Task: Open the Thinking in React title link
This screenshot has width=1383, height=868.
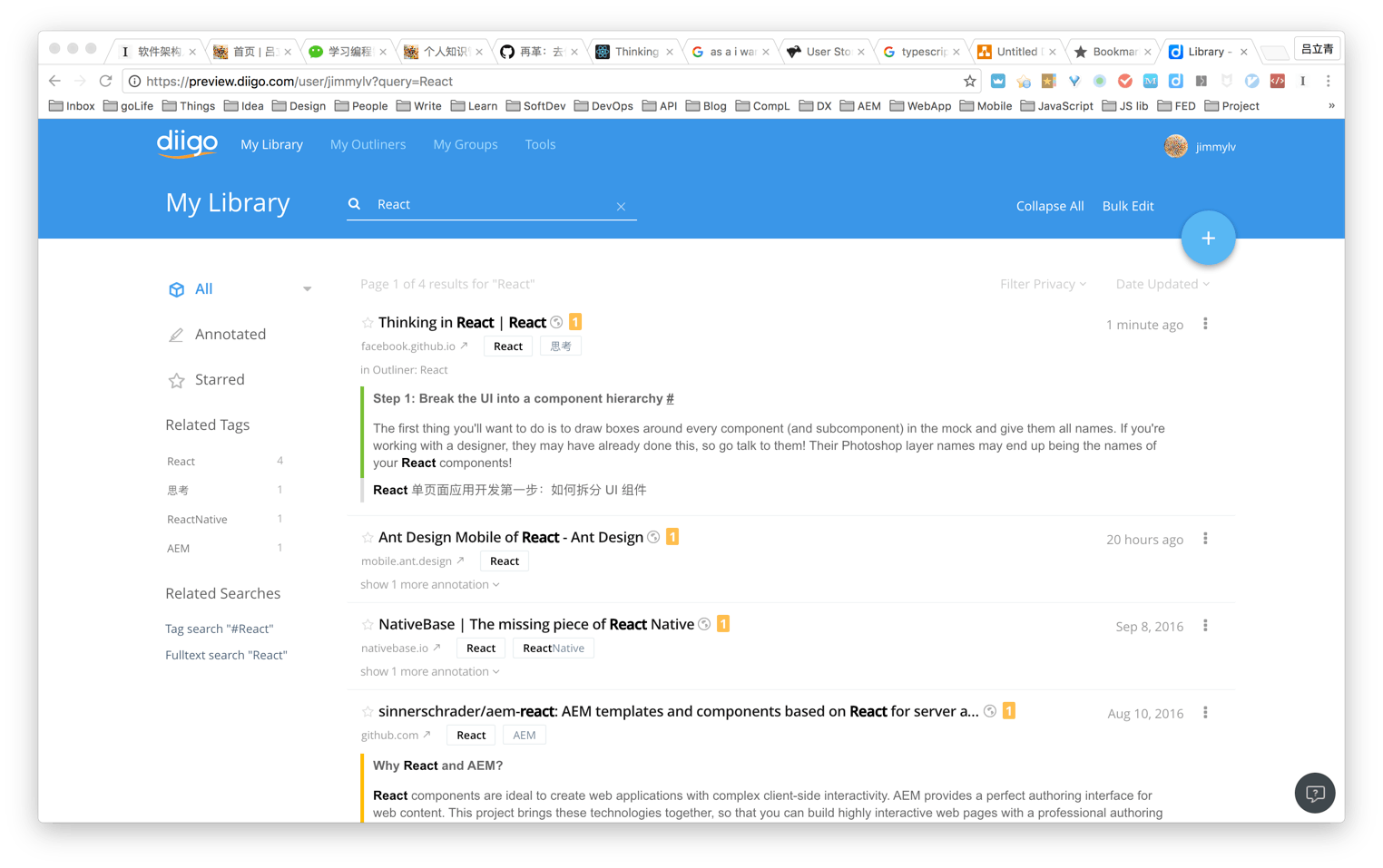Action: pos(462,322)
